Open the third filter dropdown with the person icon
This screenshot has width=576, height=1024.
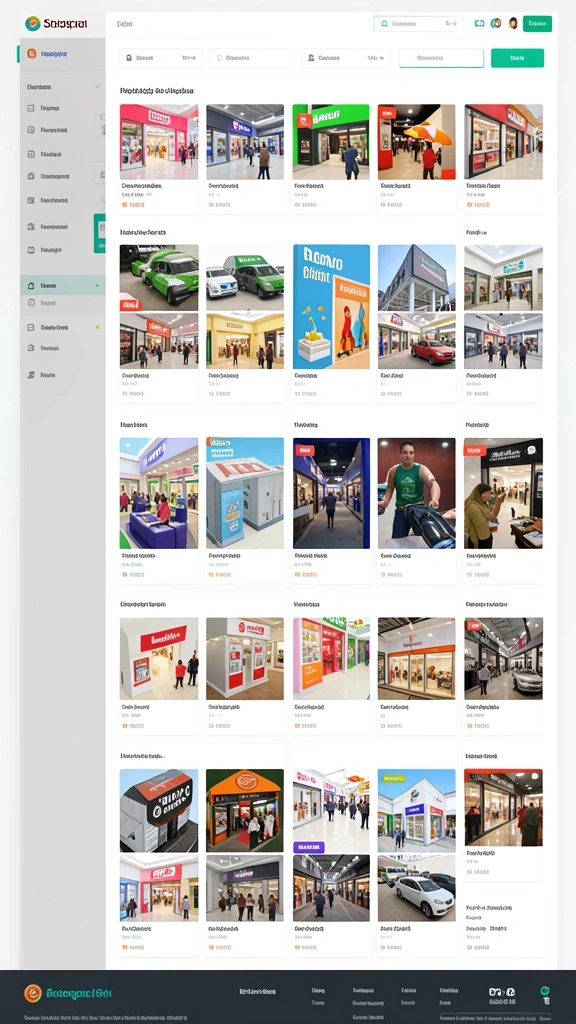346,57
